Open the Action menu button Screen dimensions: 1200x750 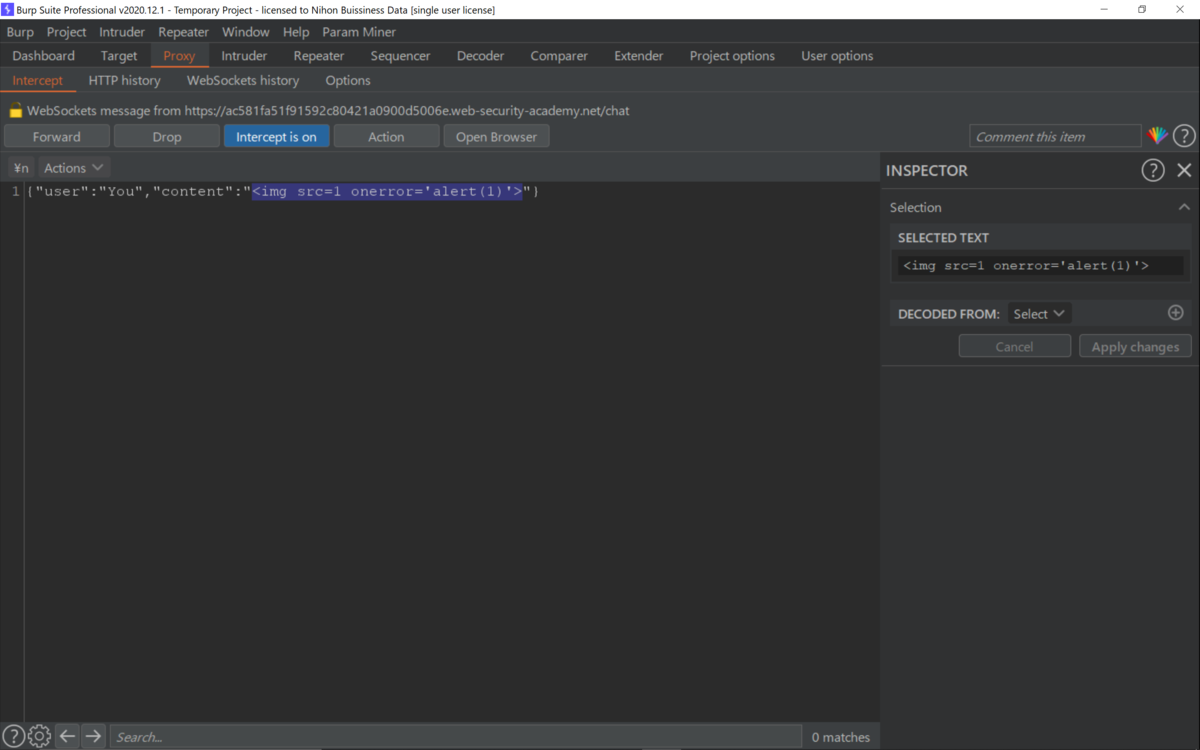(386, 137)
